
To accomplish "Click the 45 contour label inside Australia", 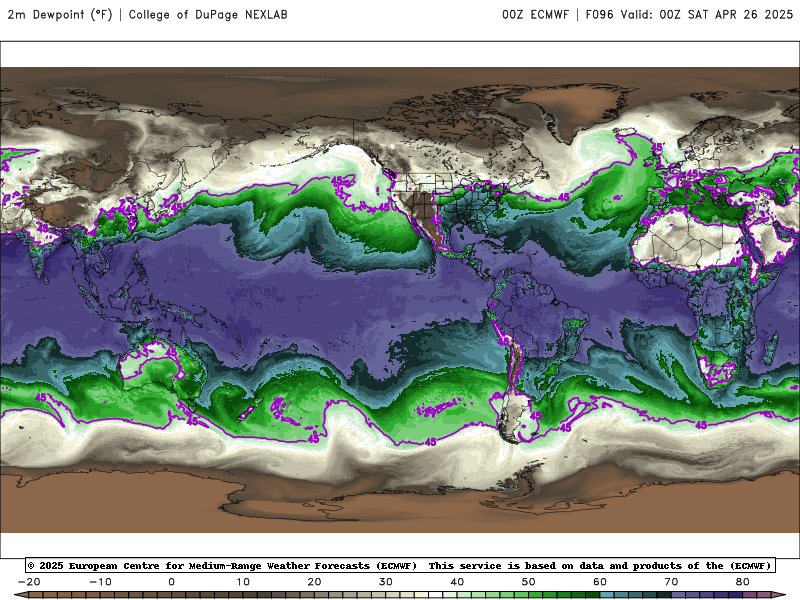I will pyautogui.click(x=171, y=351).
